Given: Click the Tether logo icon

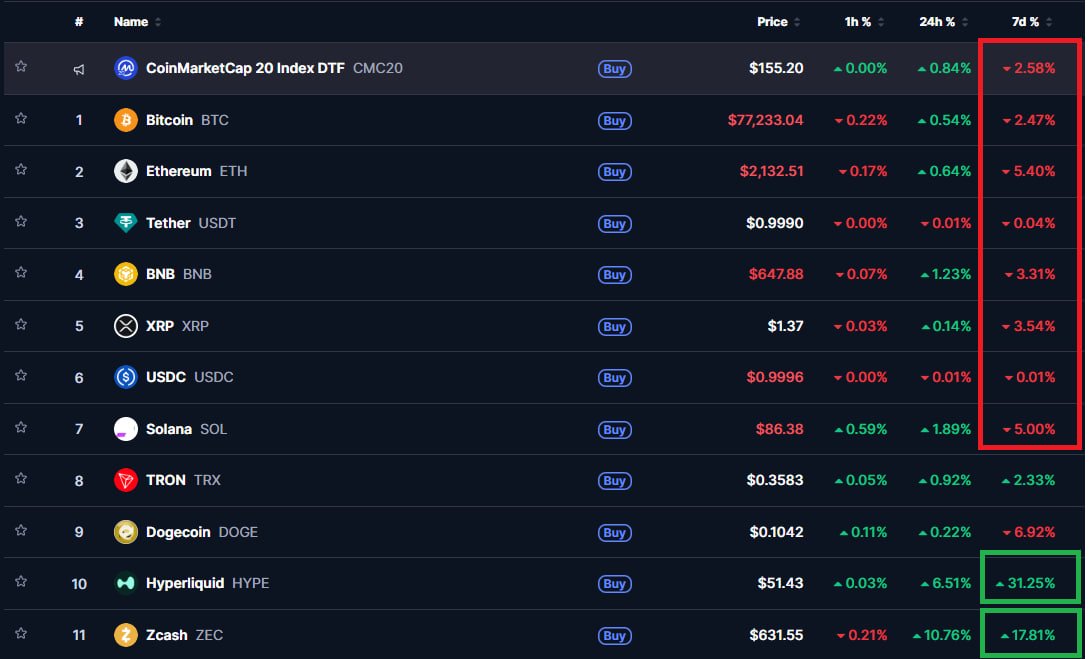Looking at the screenshot, I should pyautogui.click(x=126, y=223).
